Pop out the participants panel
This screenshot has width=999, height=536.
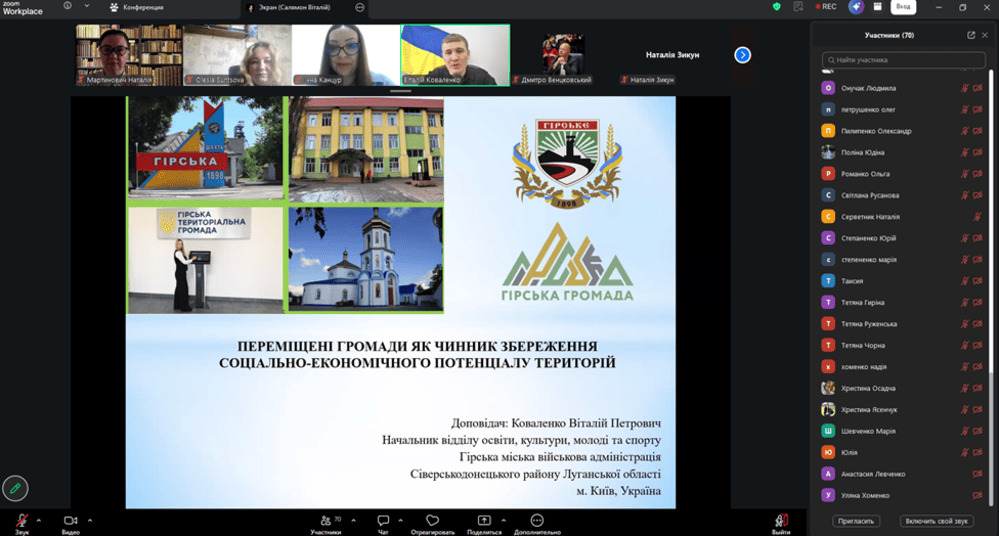[970, 35]
